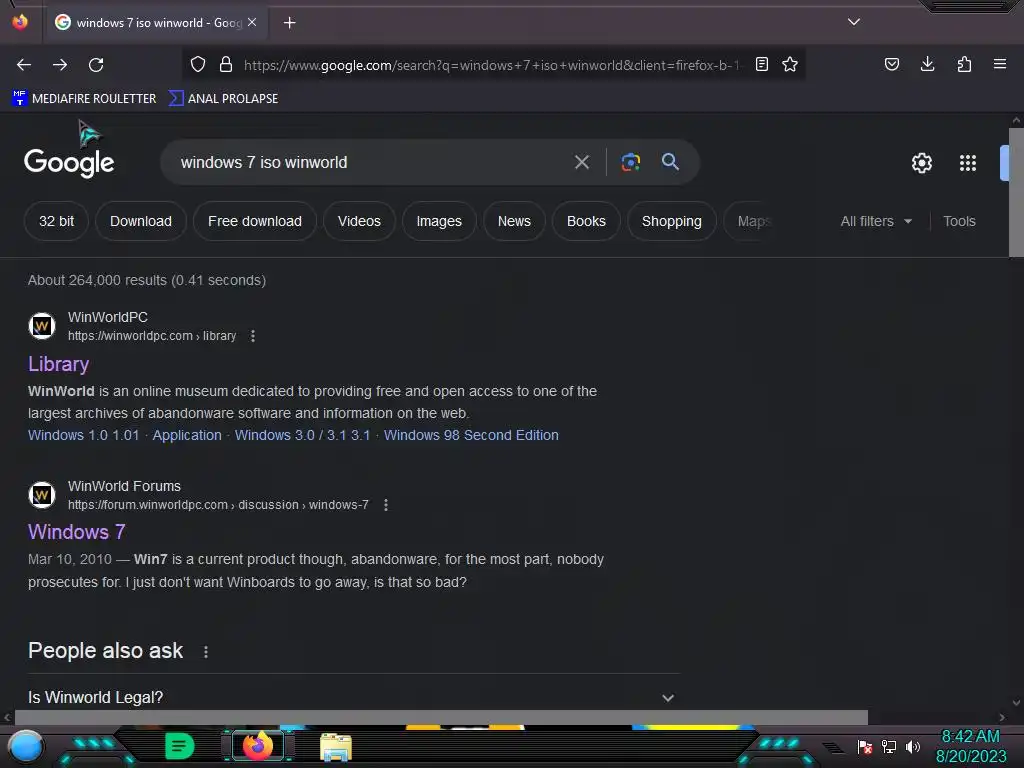The width and height of the screenshot is (1024, 768).
Task: Open Firefox downloads panel
Action: point(927,65)
